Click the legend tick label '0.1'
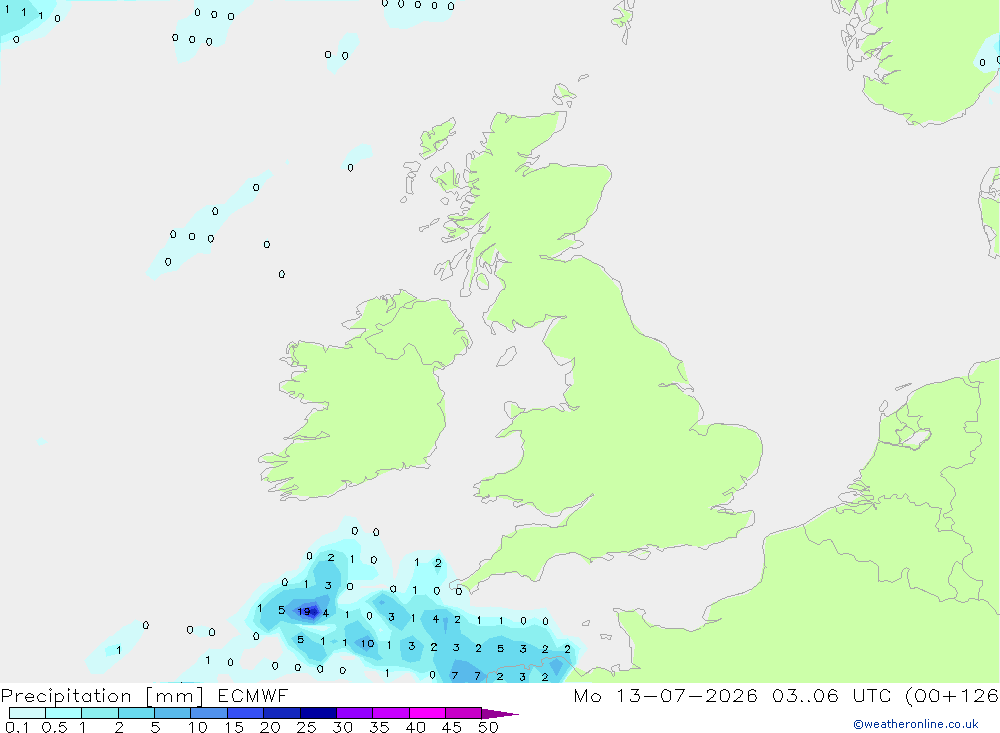 point(17,727)
